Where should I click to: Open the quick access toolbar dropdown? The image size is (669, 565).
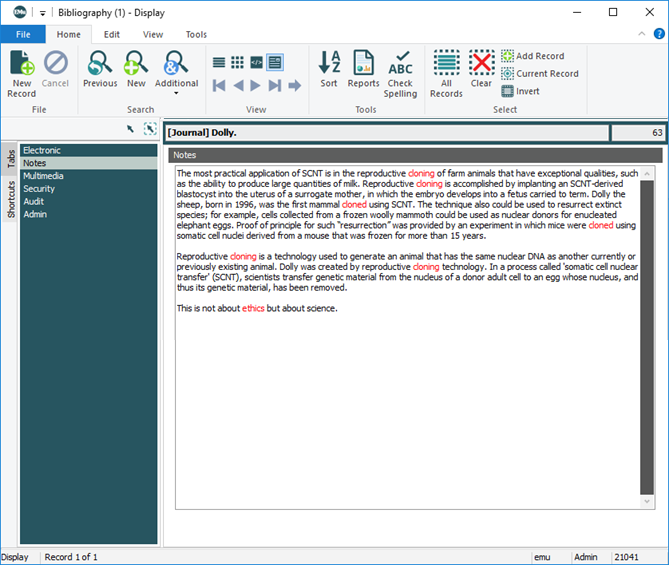click(43, 13)
